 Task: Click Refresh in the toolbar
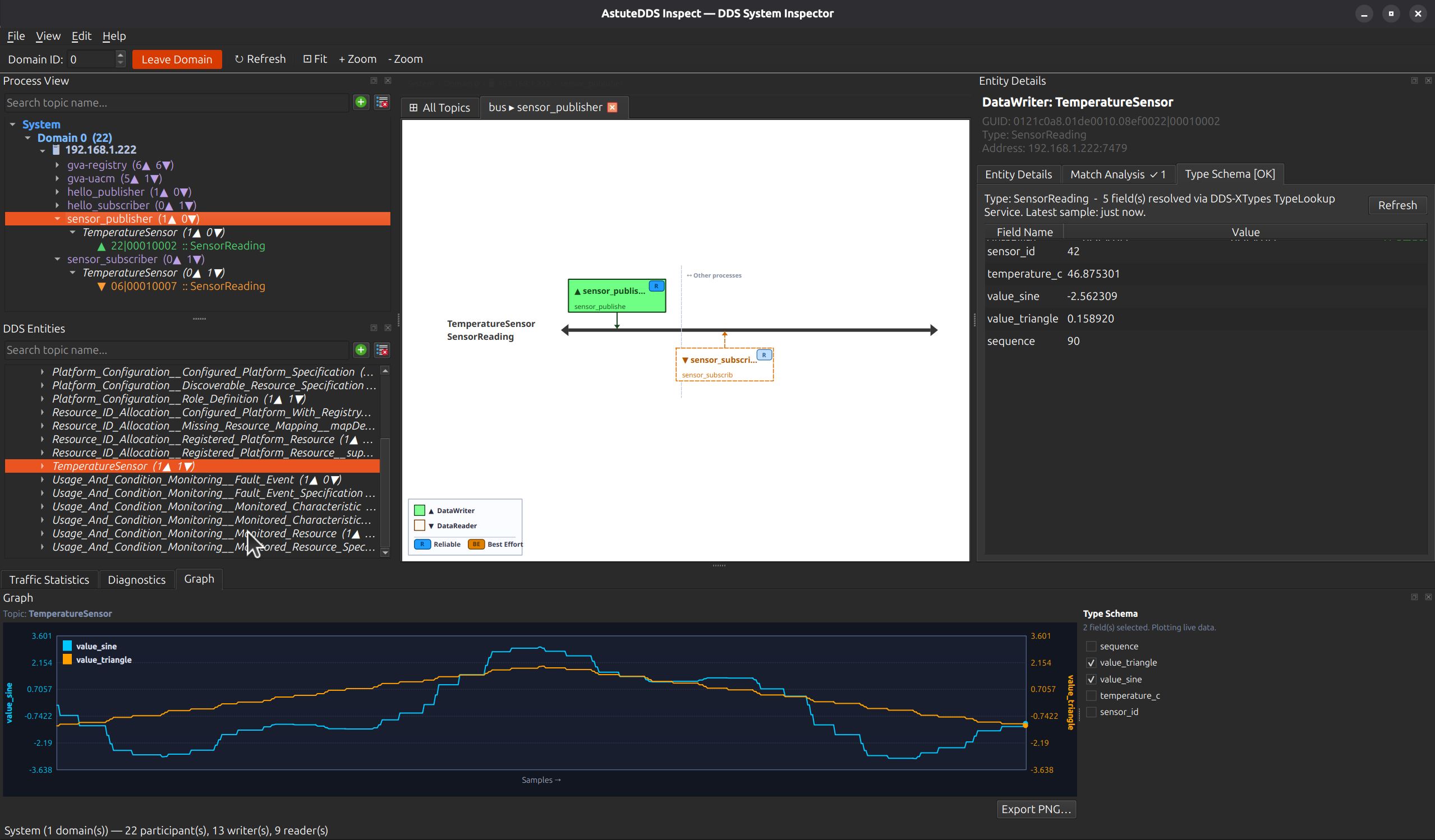pyautogui.click(x=260, y=59)
